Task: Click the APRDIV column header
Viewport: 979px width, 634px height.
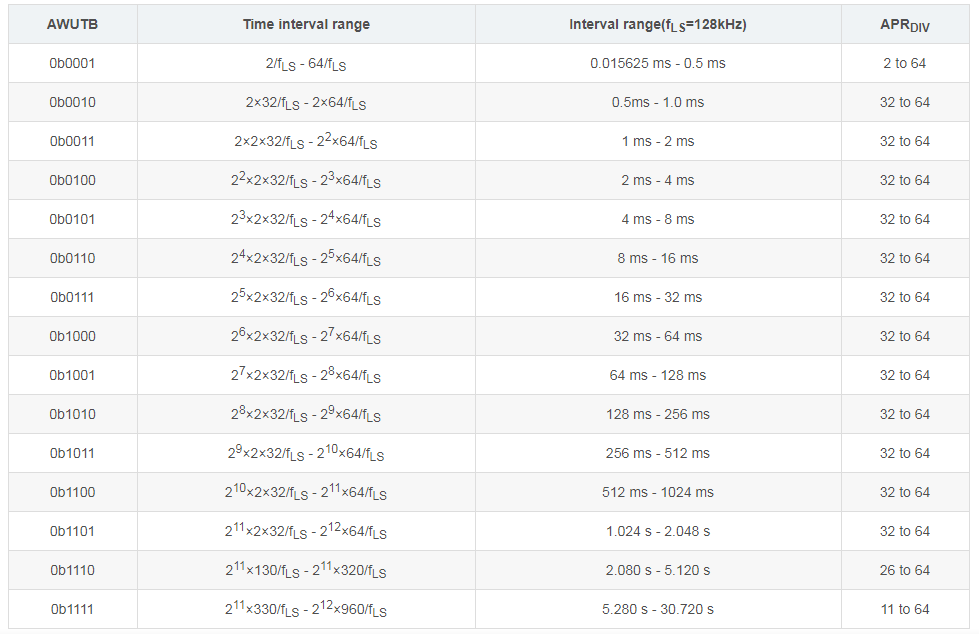Action: coord(904,24)
